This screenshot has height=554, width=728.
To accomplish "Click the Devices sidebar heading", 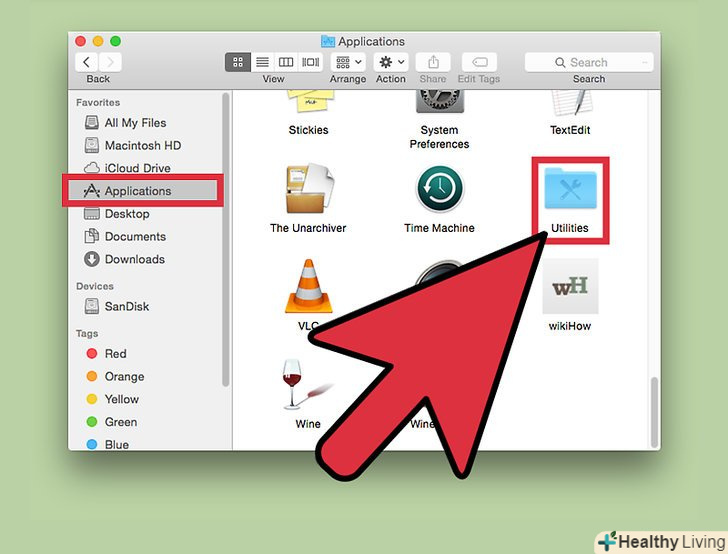I will (x=95, y=287).
